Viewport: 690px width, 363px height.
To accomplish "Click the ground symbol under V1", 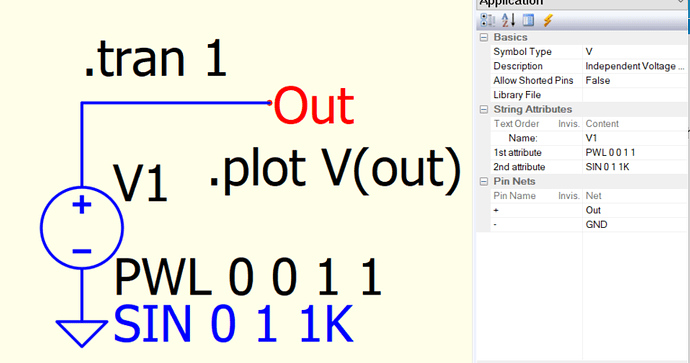I will coord(82,333).
